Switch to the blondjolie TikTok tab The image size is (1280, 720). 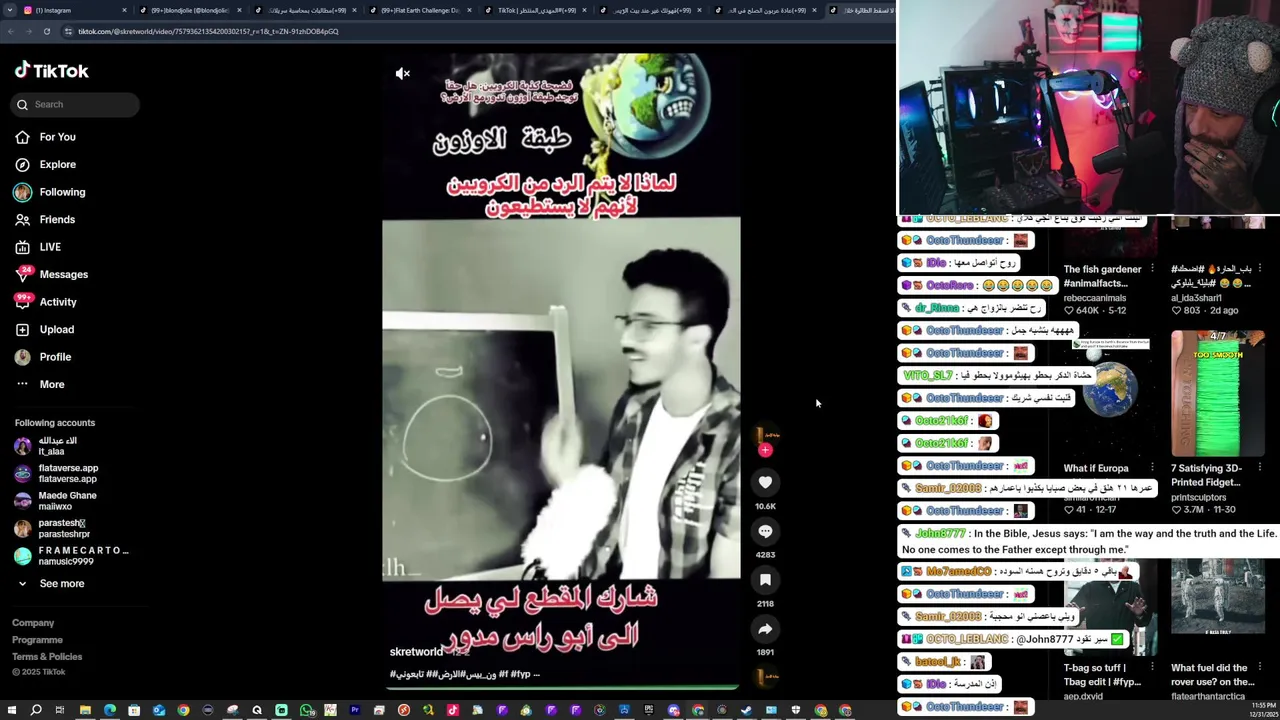(190, 10)
